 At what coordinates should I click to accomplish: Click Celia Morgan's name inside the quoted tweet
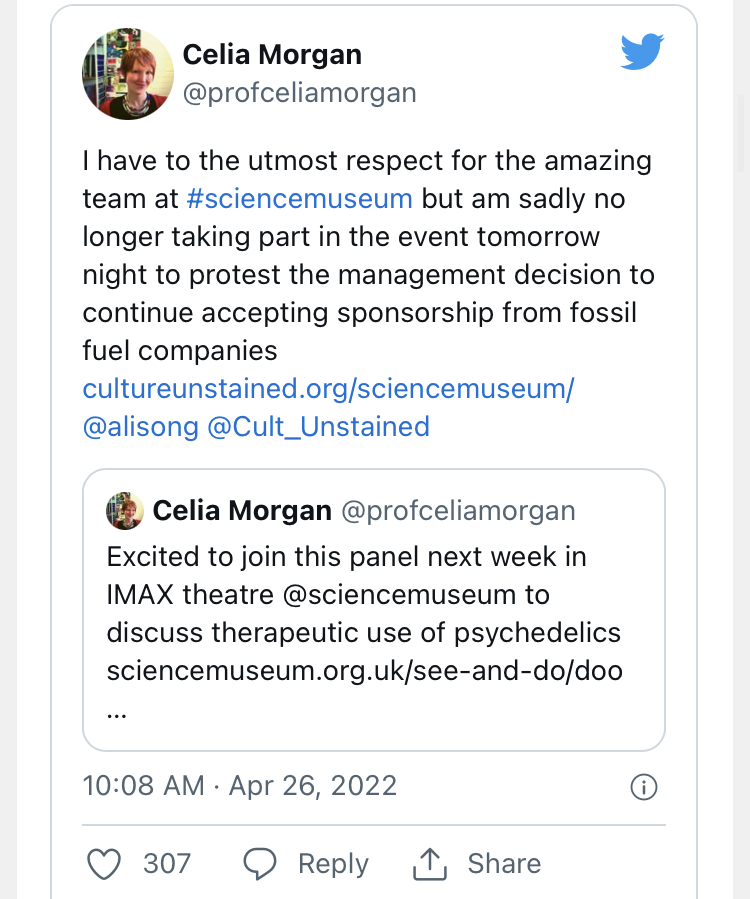[242, 511]
